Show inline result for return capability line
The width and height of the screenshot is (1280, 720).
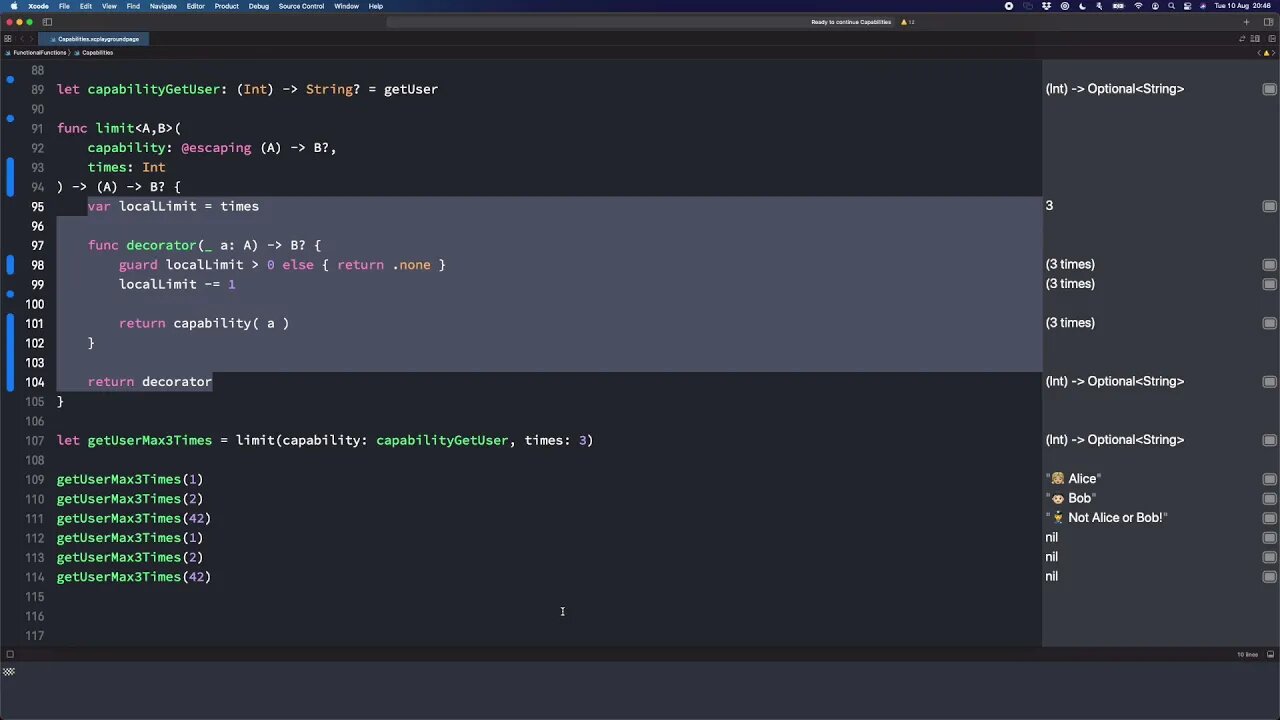click(1269, 323)
